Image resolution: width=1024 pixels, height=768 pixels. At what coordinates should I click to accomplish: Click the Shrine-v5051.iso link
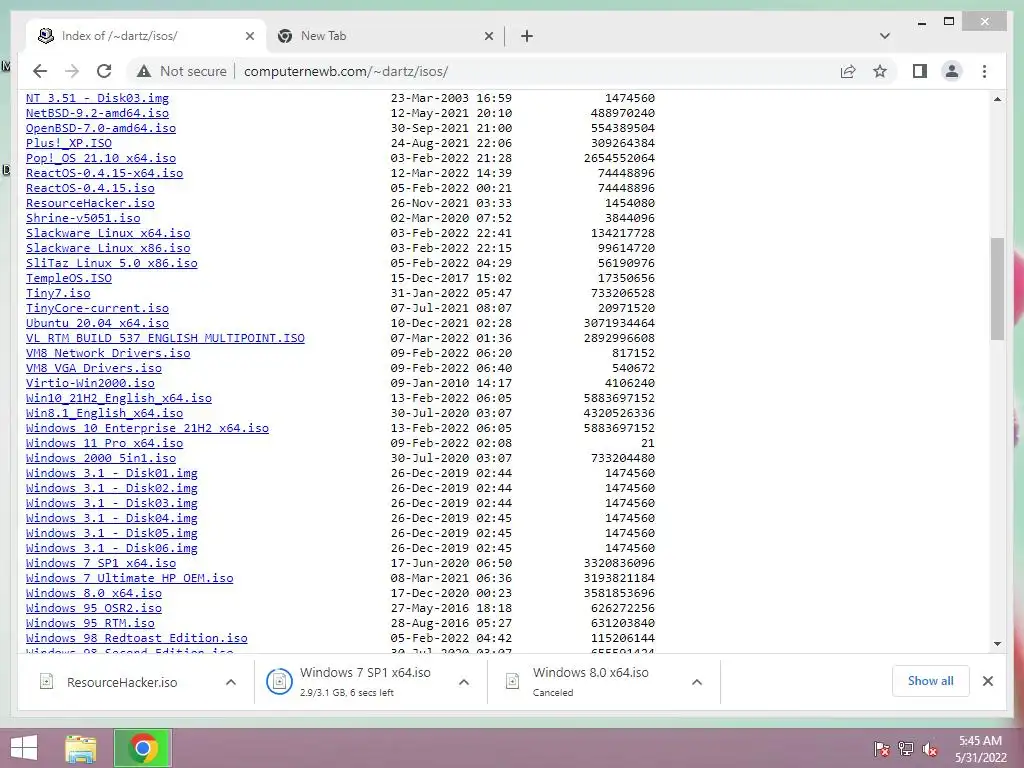tap(83, 218)
